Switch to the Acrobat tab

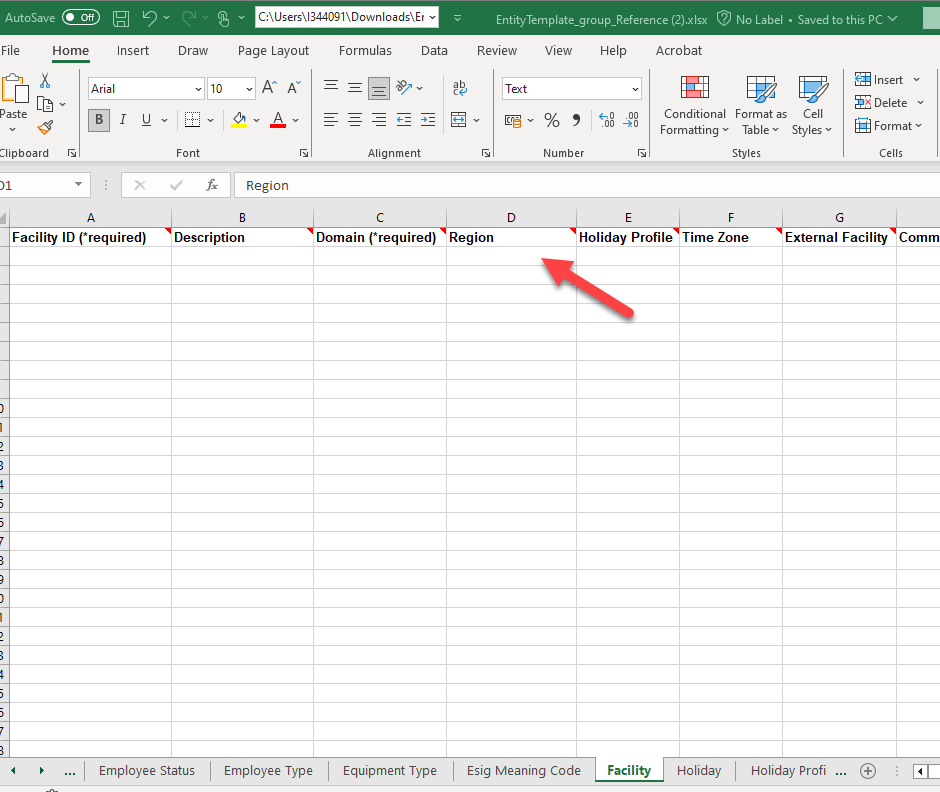pos(679,50)
